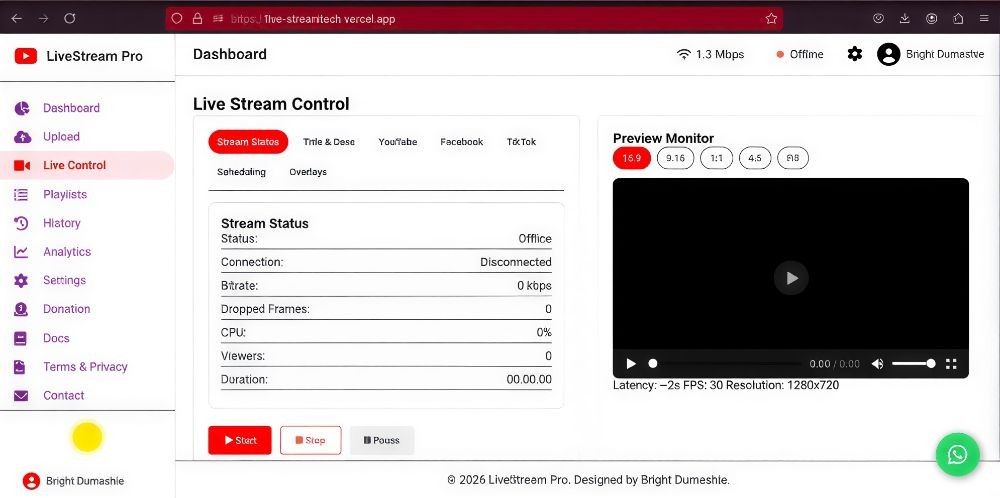
Task: Open Donation in the sidebar
Action: [66, 309]
